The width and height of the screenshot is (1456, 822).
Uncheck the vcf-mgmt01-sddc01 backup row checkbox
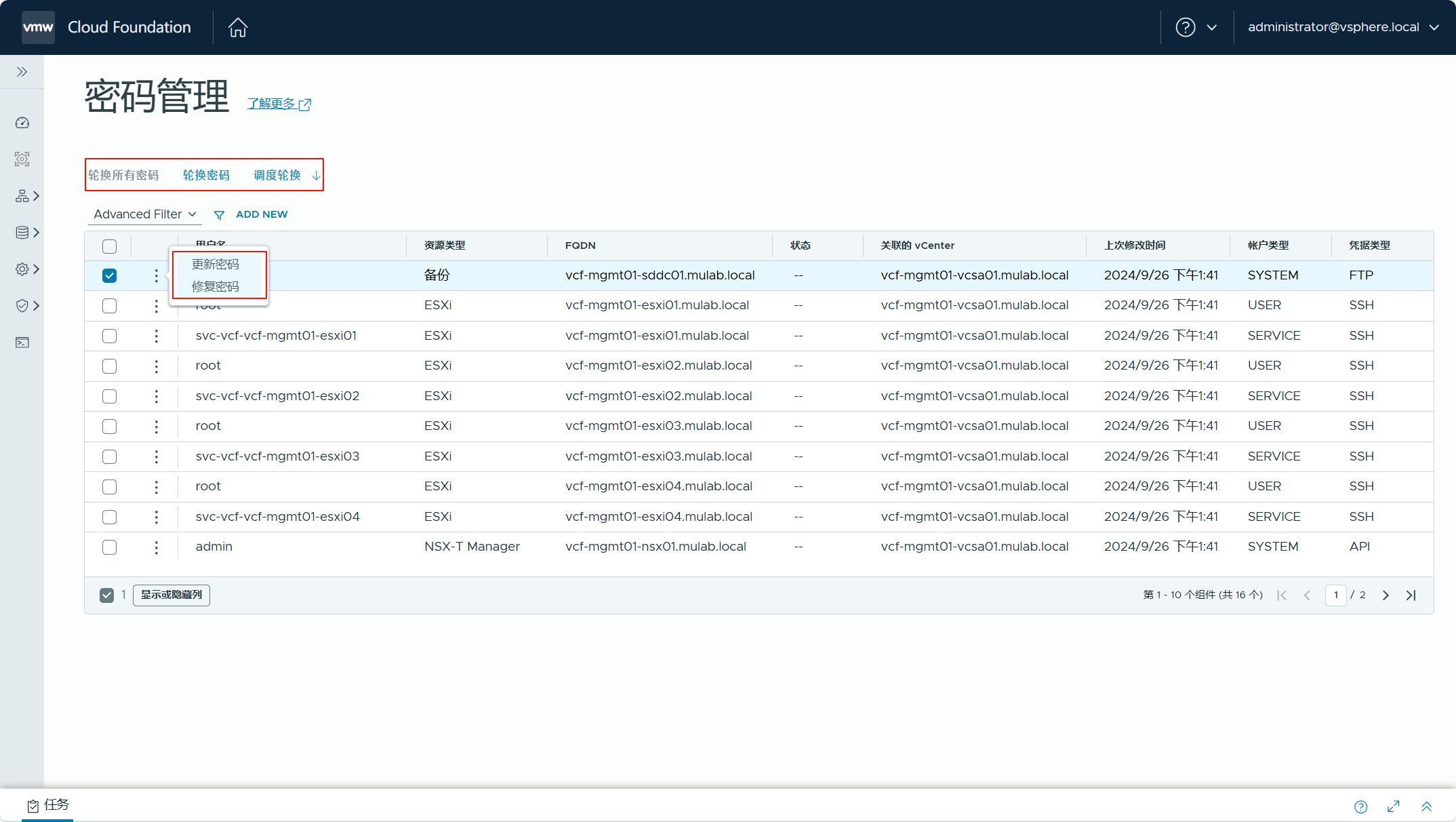tap(109, 275)
